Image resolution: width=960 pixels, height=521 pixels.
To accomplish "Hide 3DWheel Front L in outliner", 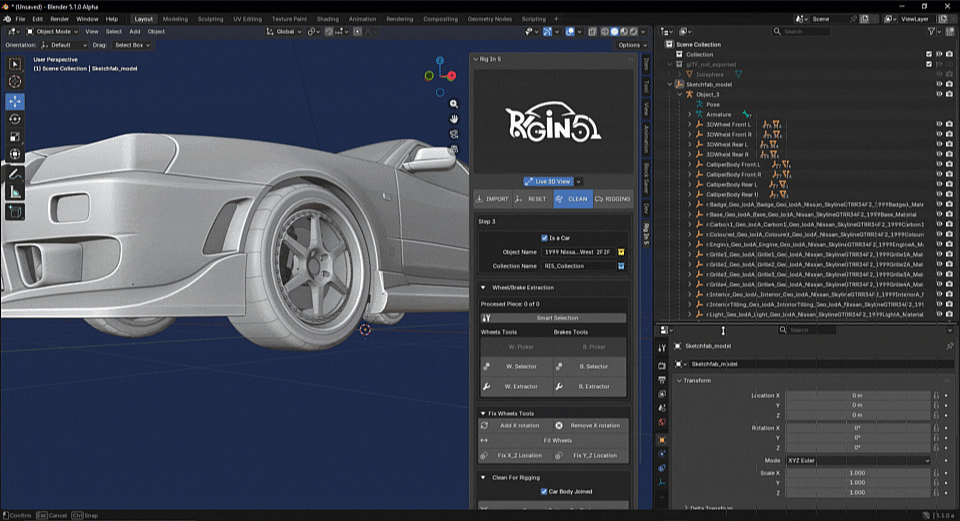I will click(939, 124).
